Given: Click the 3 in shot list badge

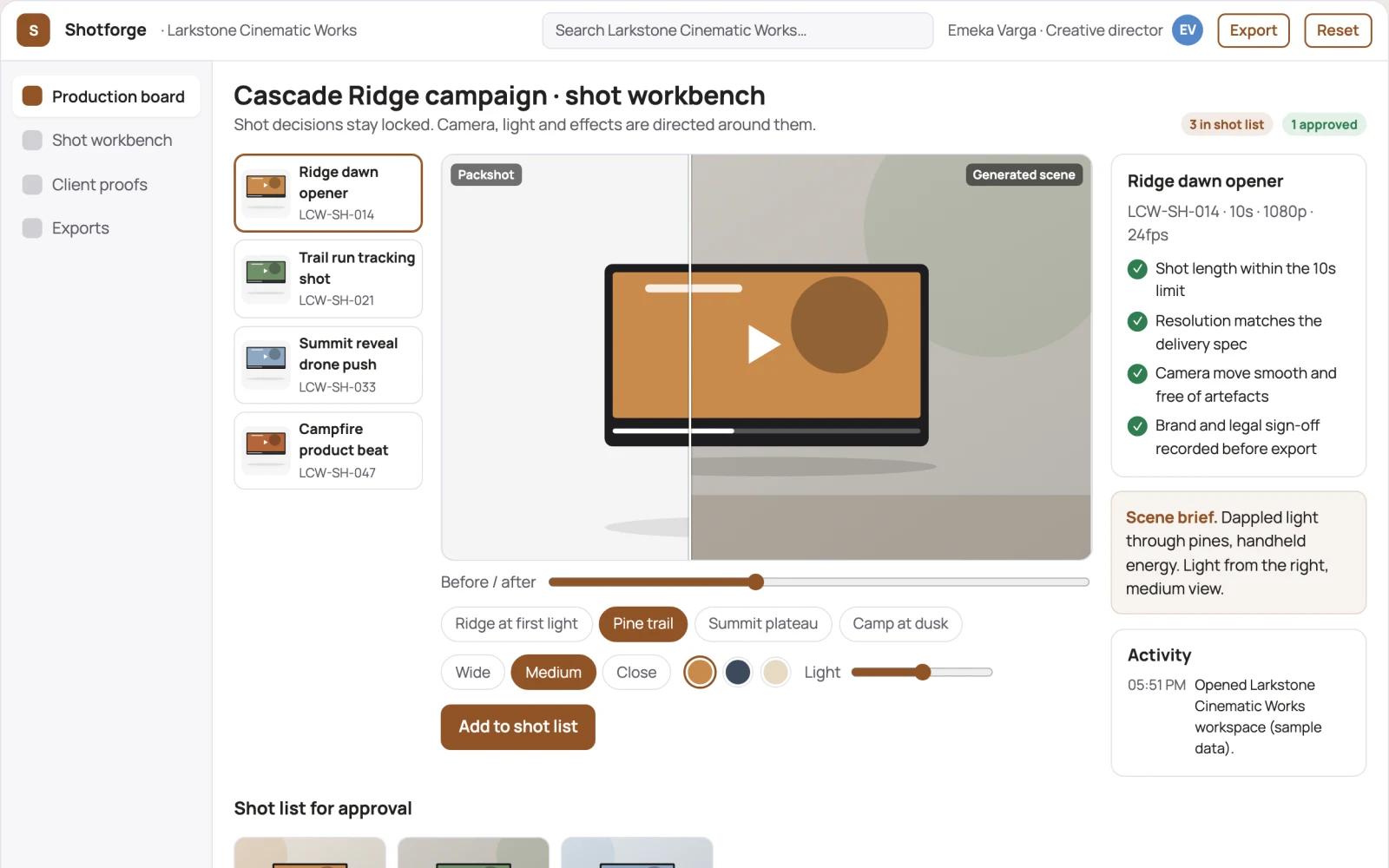Looking at the screenshot, I should coord(1227,124).
